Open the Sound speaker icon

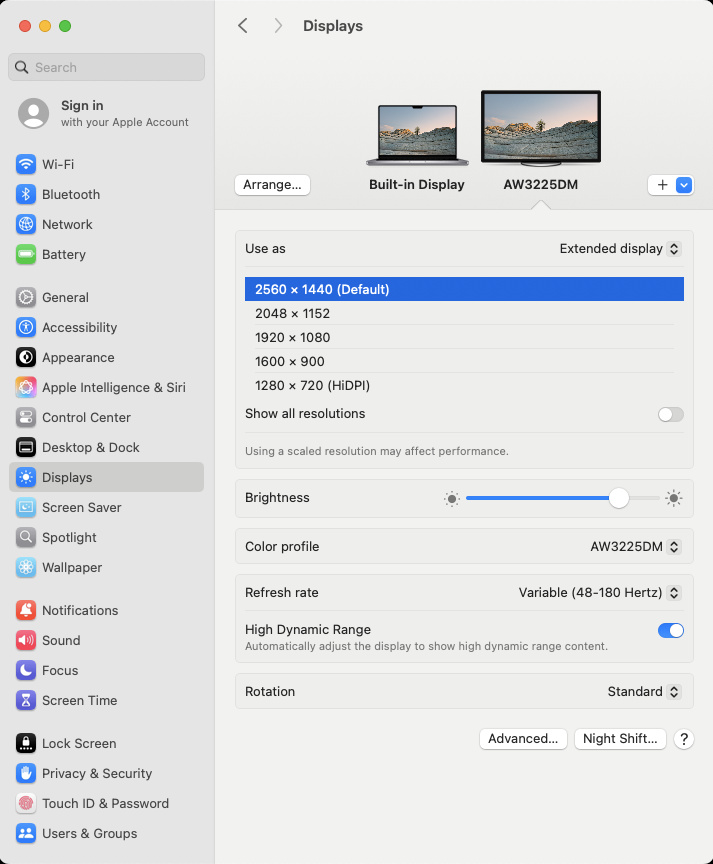(26, 640)
